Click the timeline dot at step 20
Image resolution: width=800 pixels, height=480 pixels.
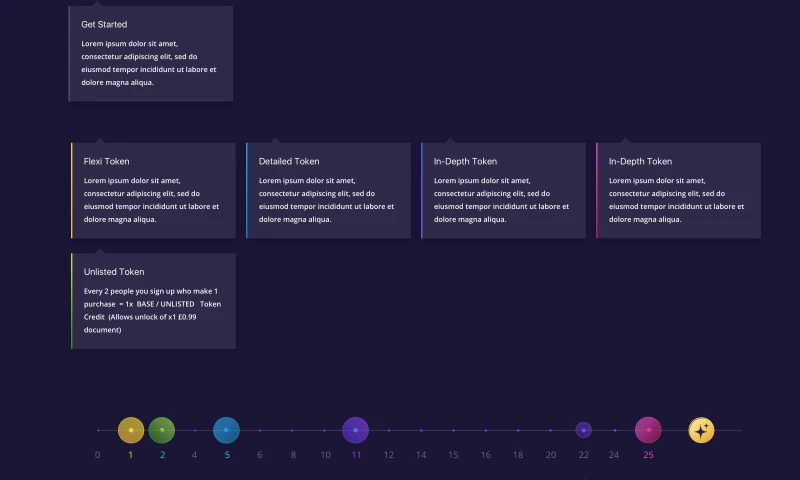[x=550, y=430]
